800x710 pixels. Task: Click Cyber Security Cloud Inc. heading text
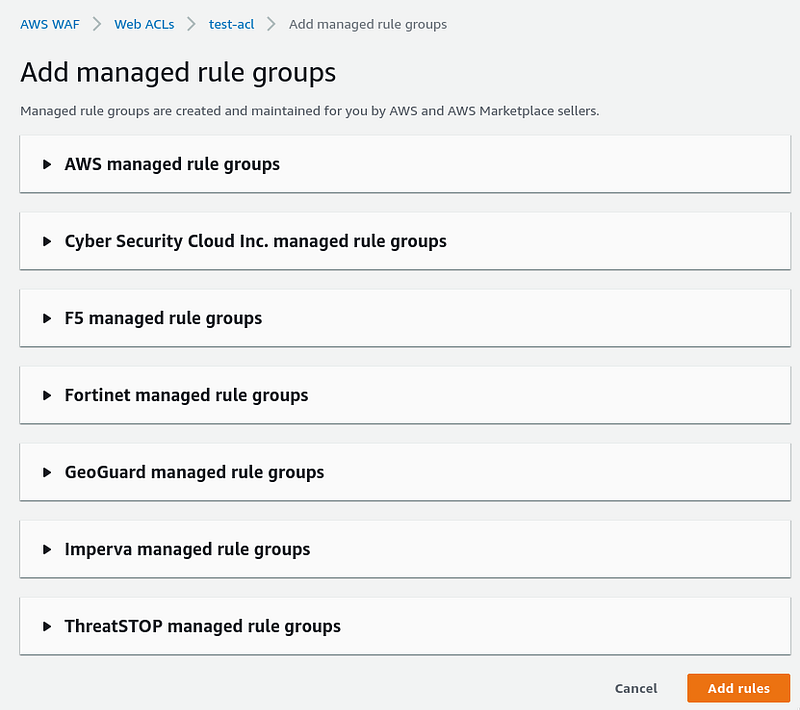tap(256, 241)
